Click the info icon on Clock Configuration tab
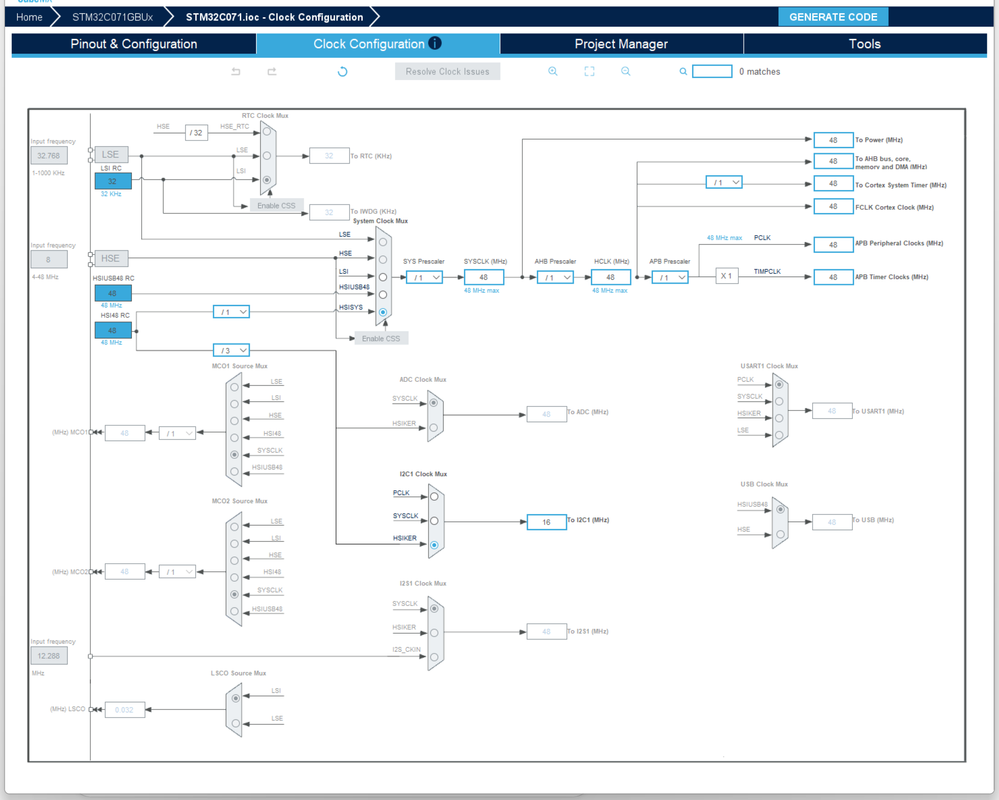This screenshot has height=800, width=999. click(x=435, y=43)
